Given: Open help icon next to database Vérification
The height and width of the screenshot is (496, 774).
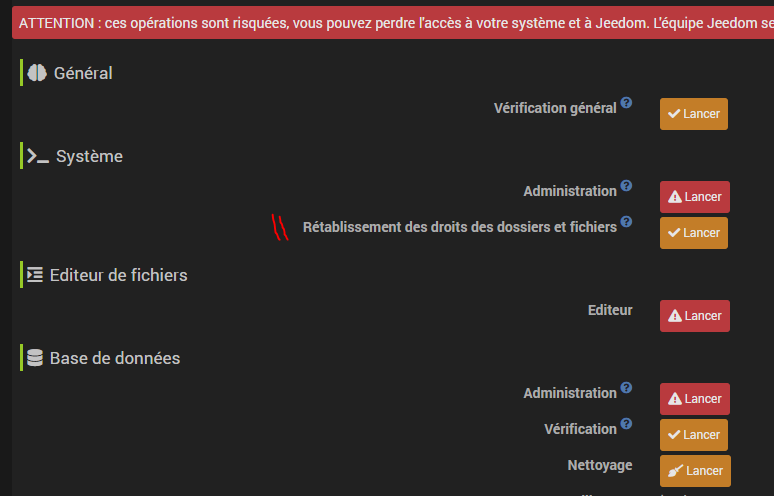Looking at the screenshot, I should point(626,423).
